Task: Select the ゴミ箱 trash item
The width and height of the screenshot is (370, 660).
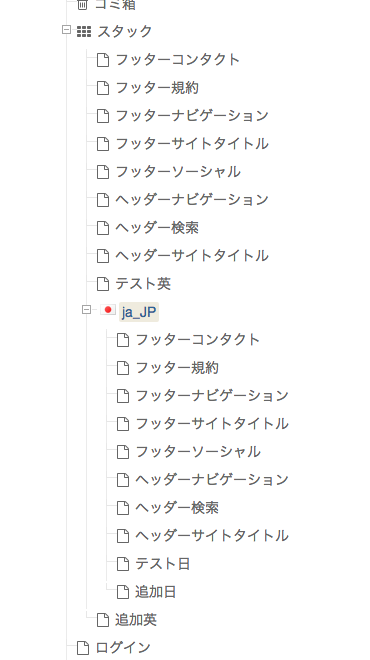Action: (115, 5)
